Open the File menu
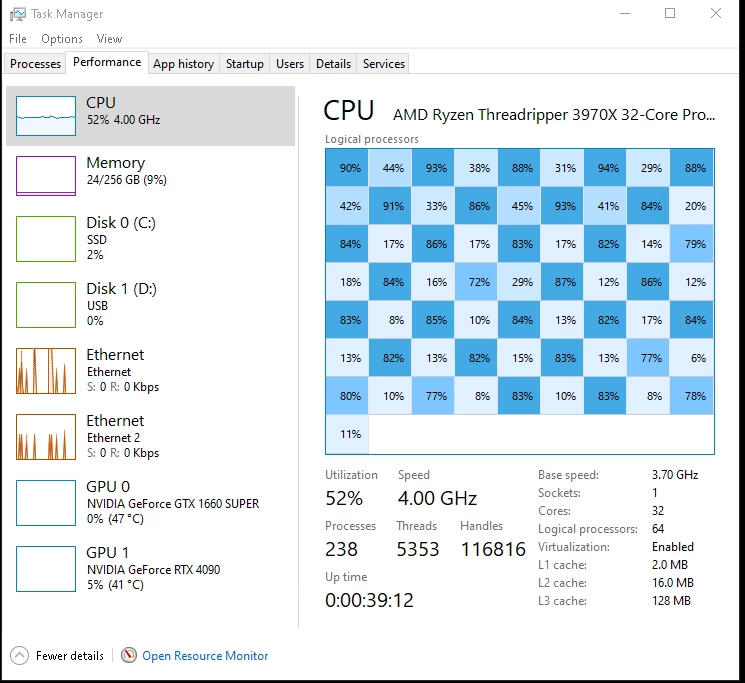745x683 pixels. pos(18,39)
